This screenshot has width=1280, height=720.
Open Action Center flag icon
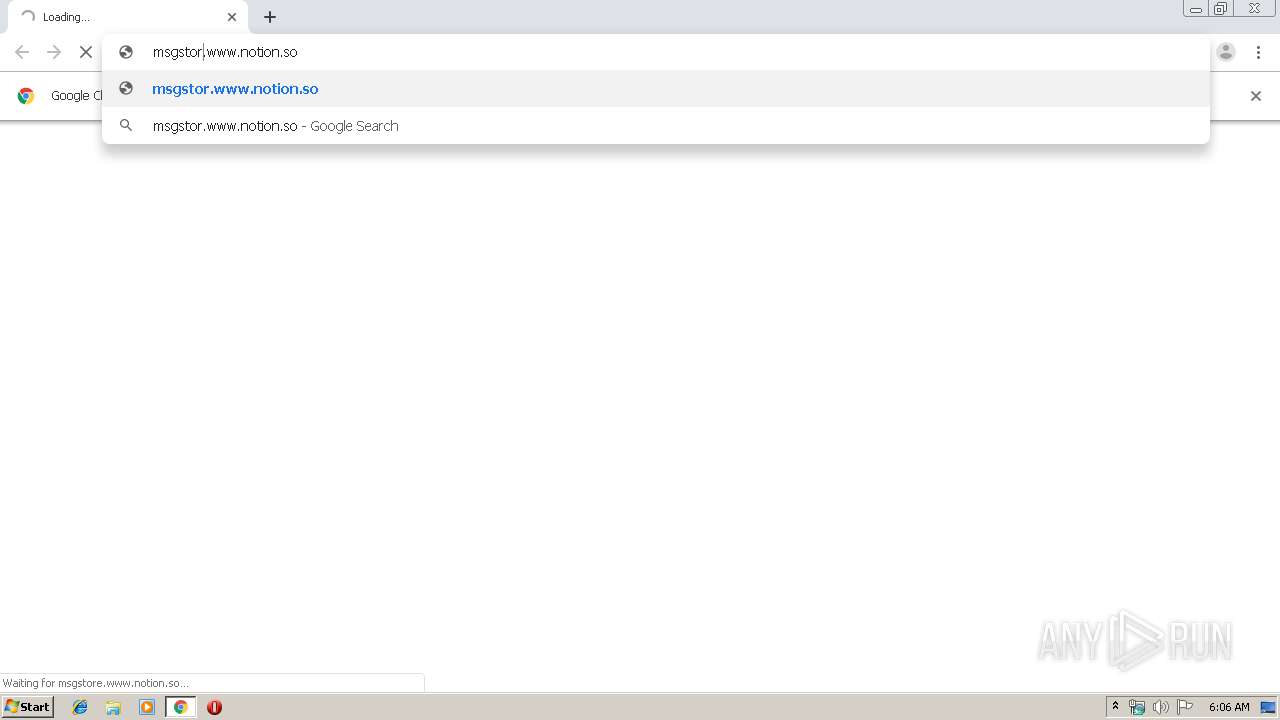[x=1185, y=707]
